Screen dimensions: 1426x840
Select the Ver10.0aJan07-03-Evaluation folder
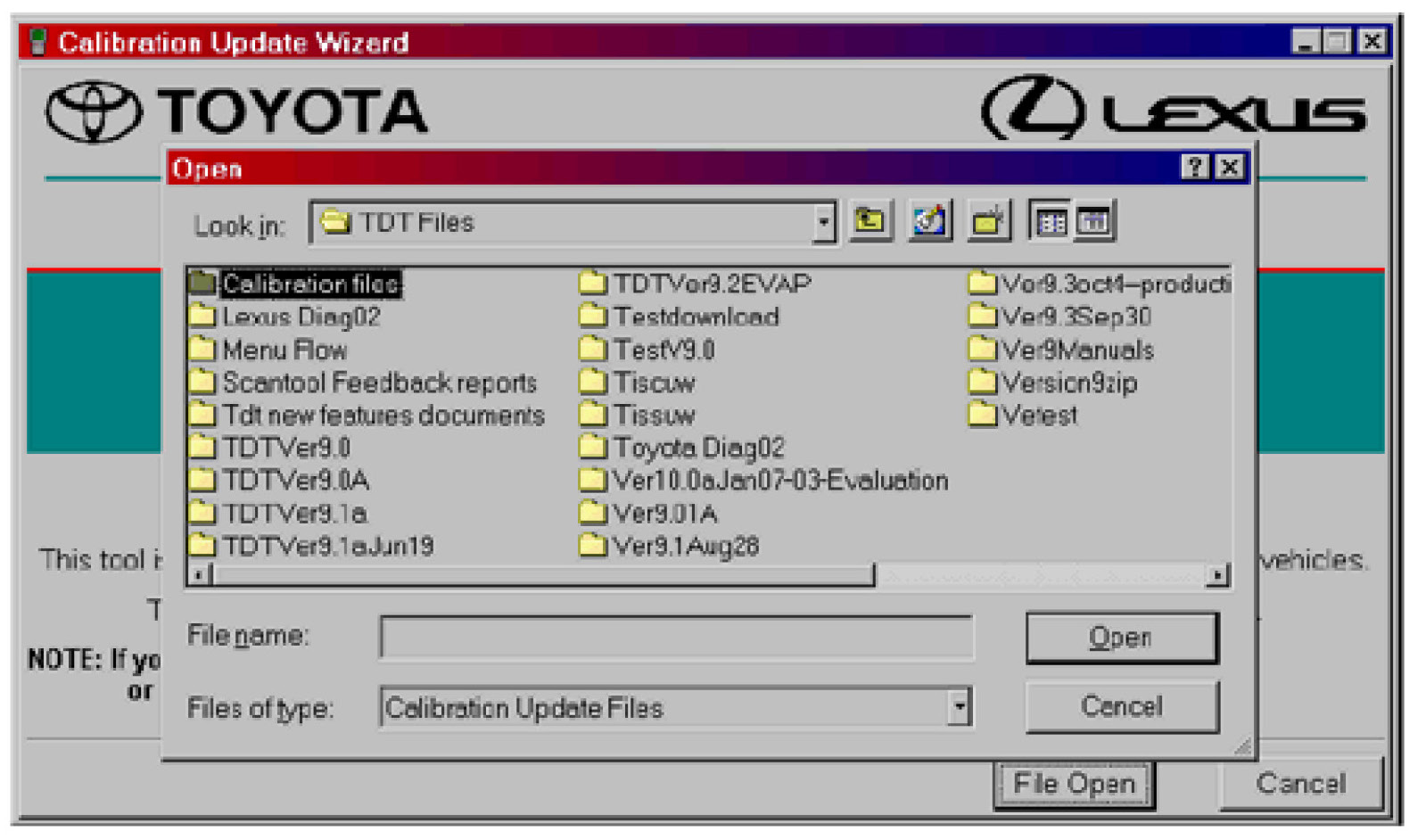779,481
